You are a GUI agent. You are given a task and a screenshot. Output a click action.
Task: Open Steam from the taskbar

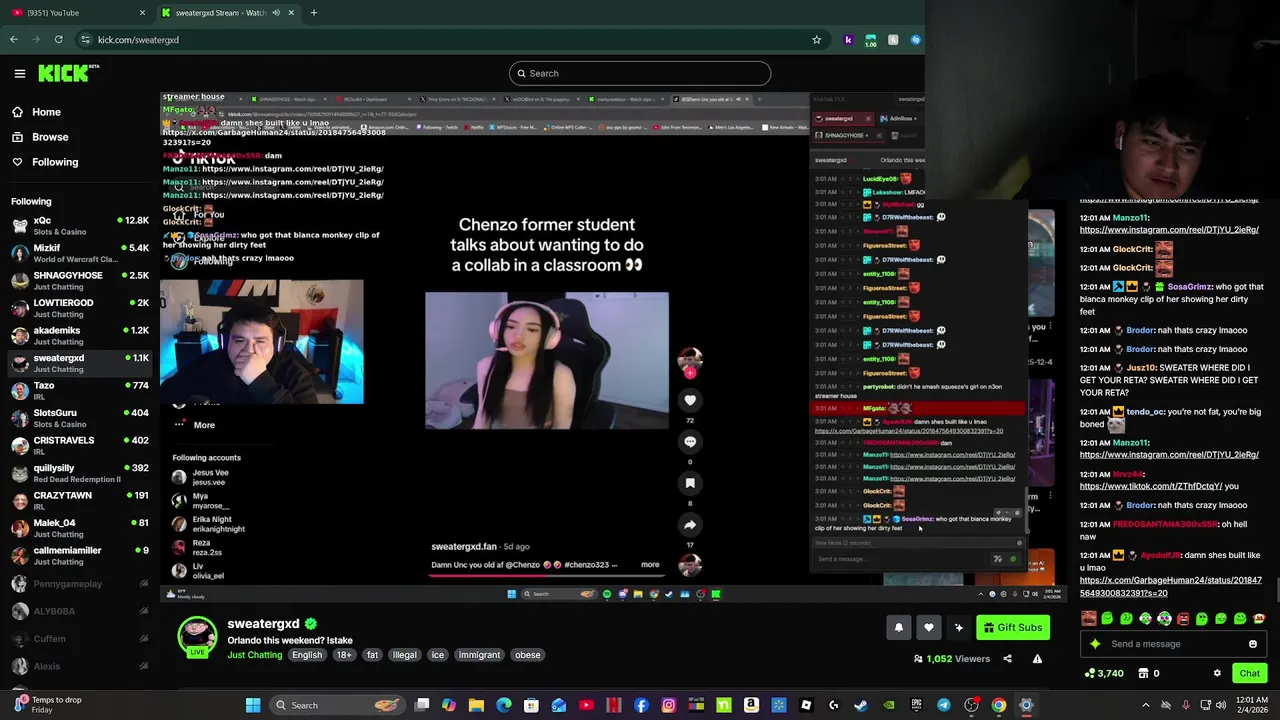pyautogui.click(x=861, y=706)
